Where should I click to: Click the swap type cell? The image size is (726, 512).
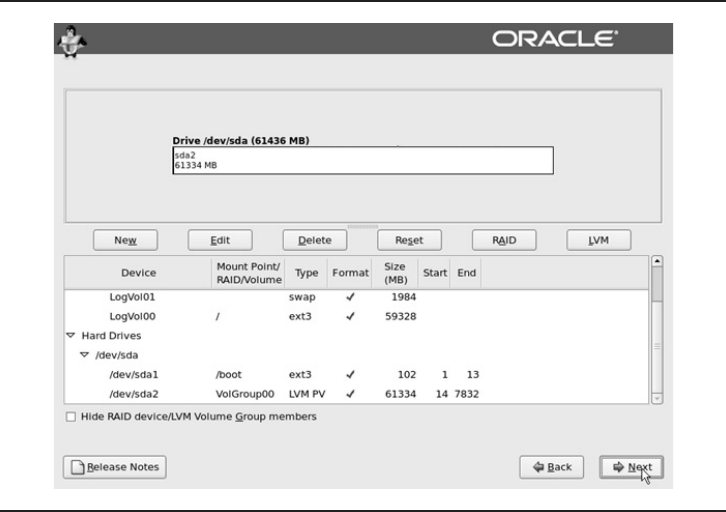302,297
